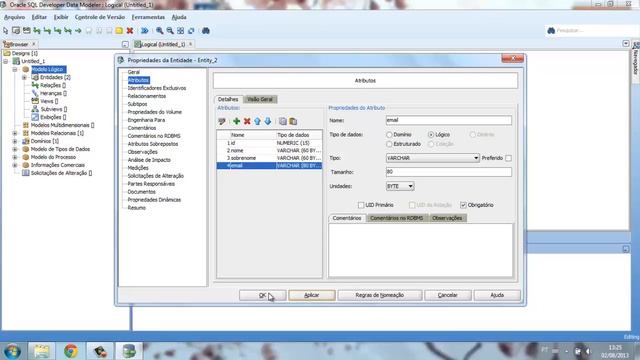Viewport: 640px width, 360px height.
Task: Select Relacionamentos in dialog list
Action: tap(147, 96)
